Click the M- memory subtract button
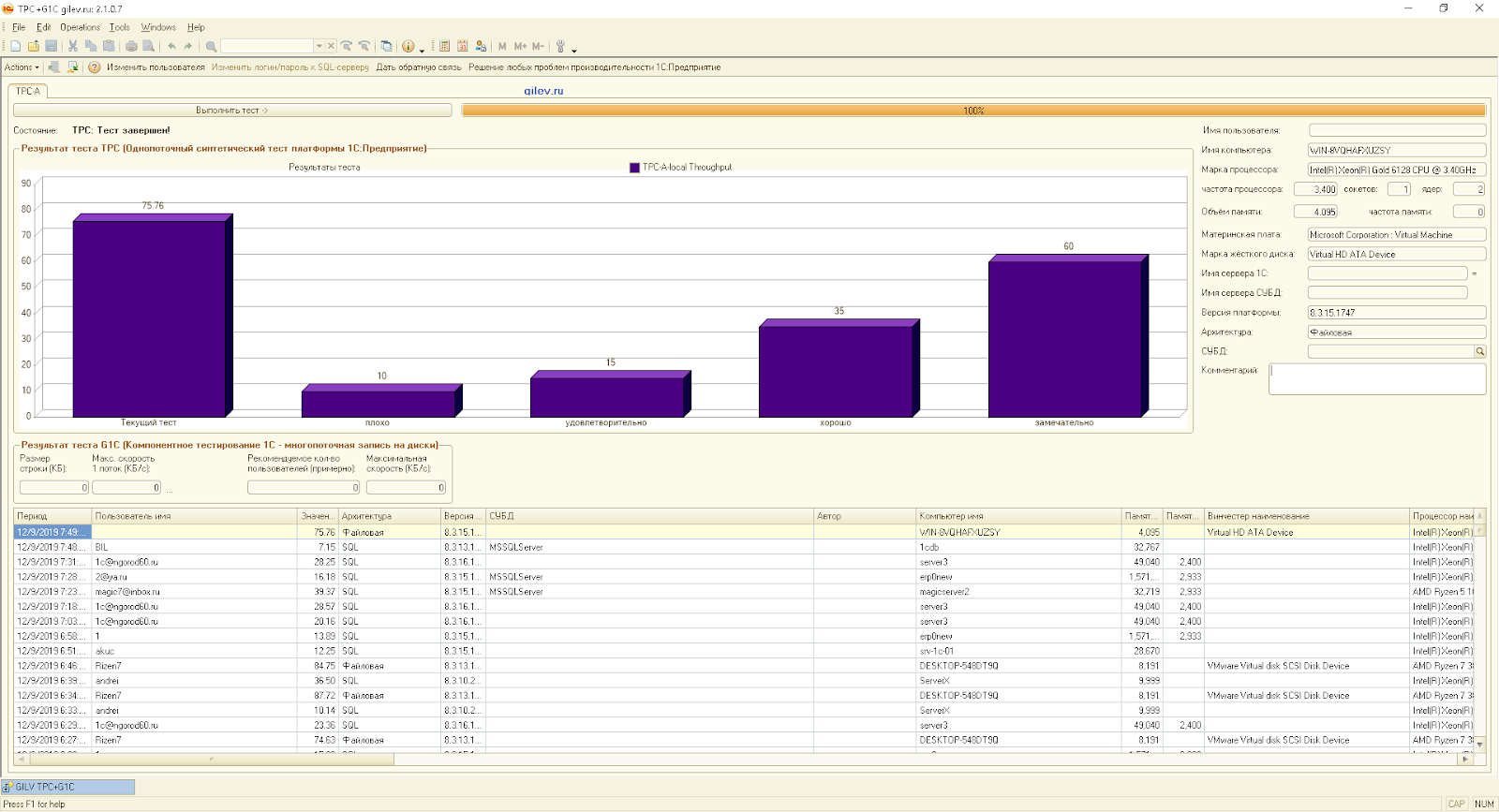 (538, 46)
